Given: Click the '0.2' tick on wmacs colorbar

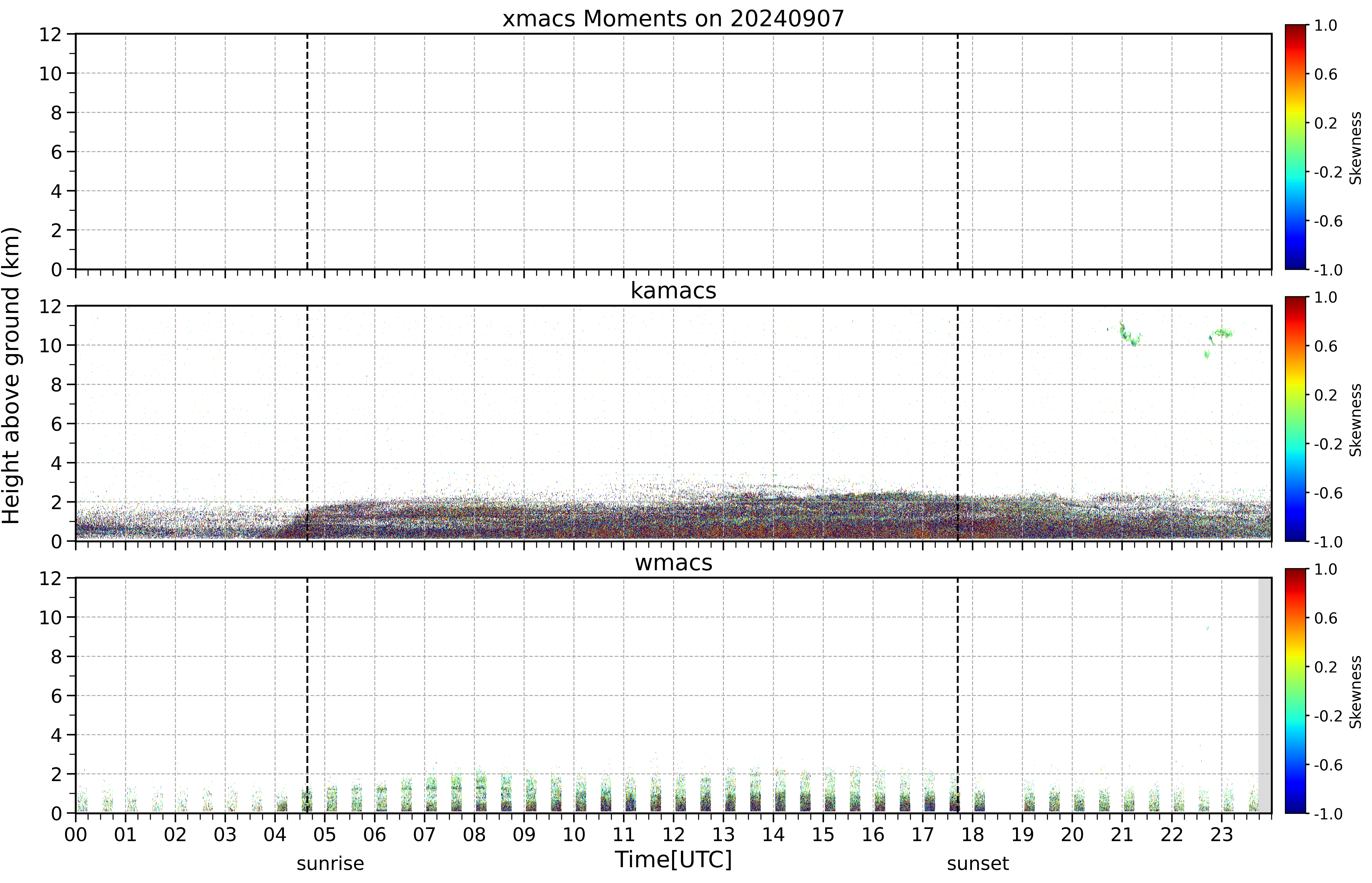Looking at the screenshot, I should [1326, 667].
